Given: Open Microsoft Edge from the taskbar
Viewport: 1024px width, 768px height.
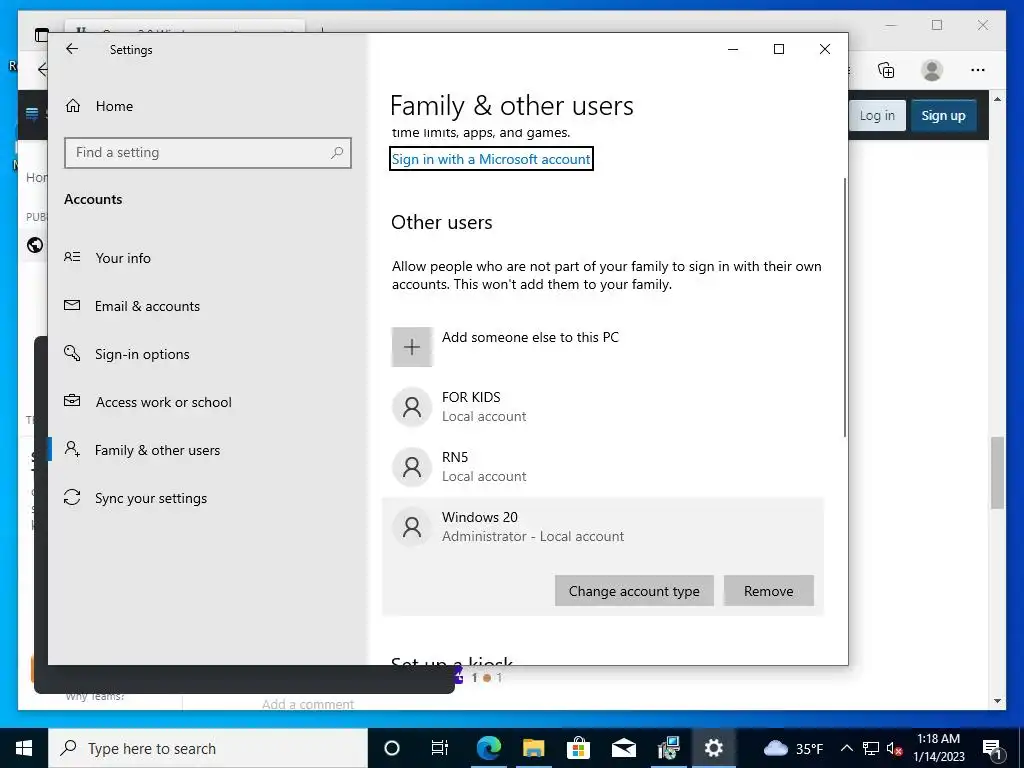Looking at the screenshot, I should 488,748.
